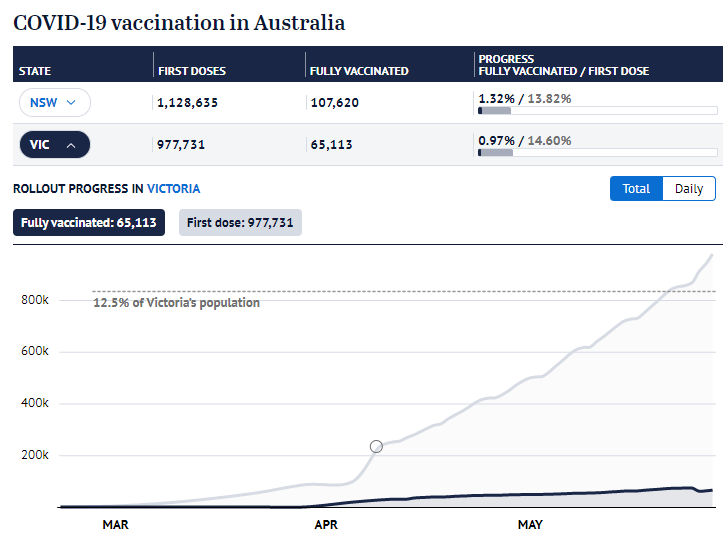The height and width of the screenshot is (539, 723).
Task: Toggle First dose: 977,731 series
Action: pyautogui.click(x=240, y=223)
